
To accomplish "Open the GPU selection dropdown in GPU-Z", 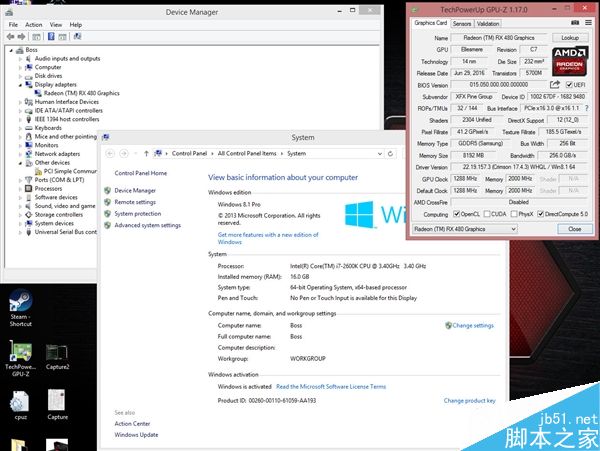I will click(x=465, y=229).
